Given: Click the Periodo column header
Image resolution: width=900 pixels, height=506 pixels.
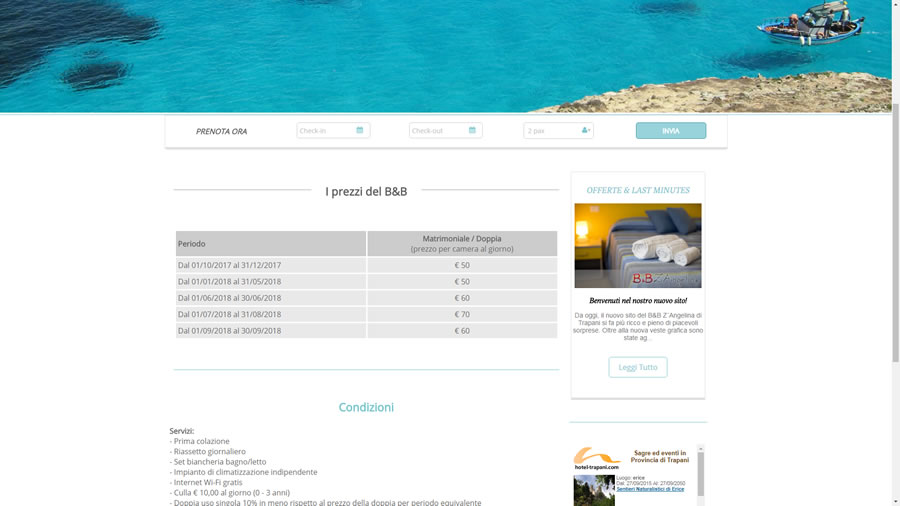Looking at the screenshot, I should [271, 244].
